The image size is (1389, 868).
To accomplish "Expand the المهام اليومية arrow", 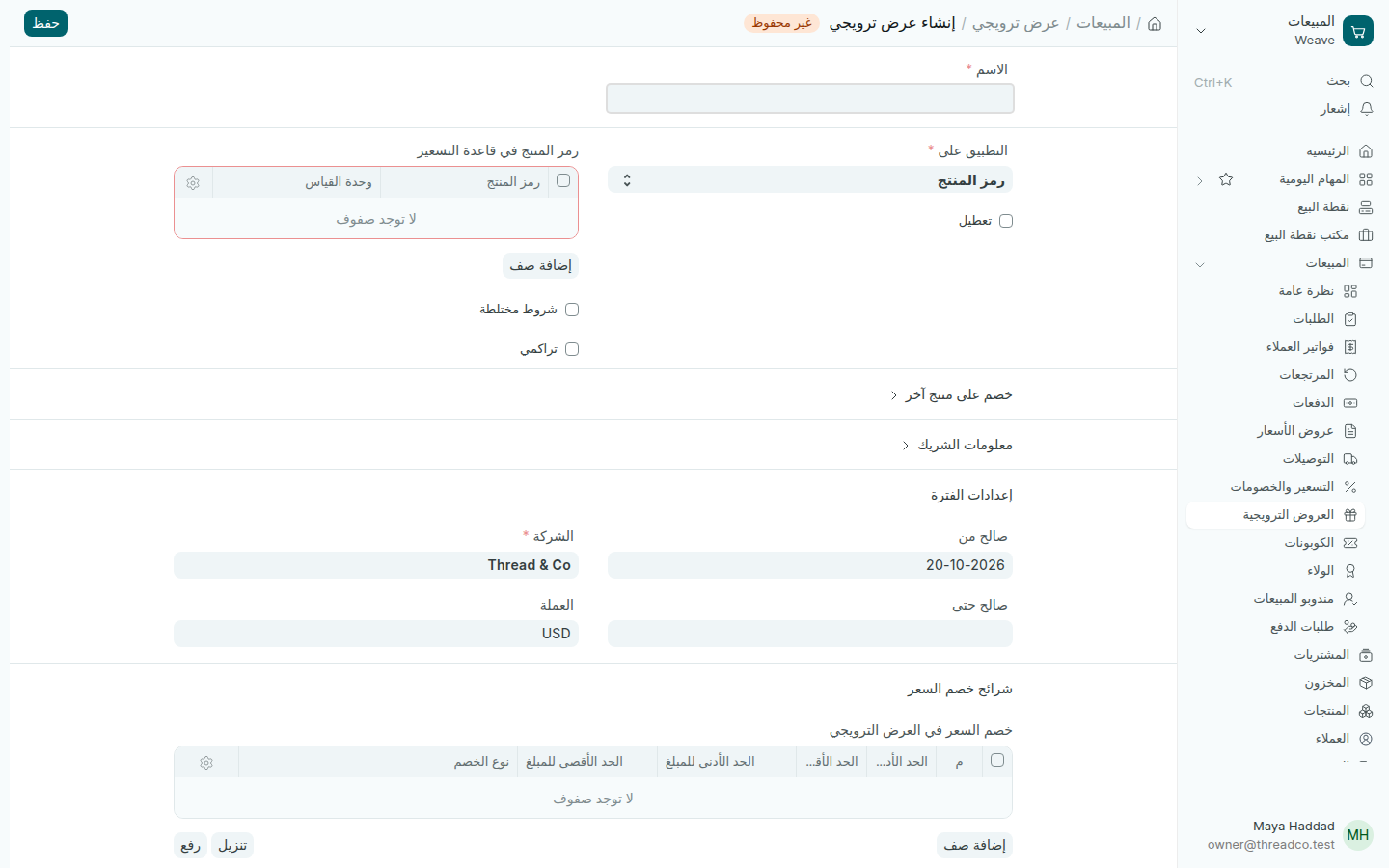I will (1199, 180).
